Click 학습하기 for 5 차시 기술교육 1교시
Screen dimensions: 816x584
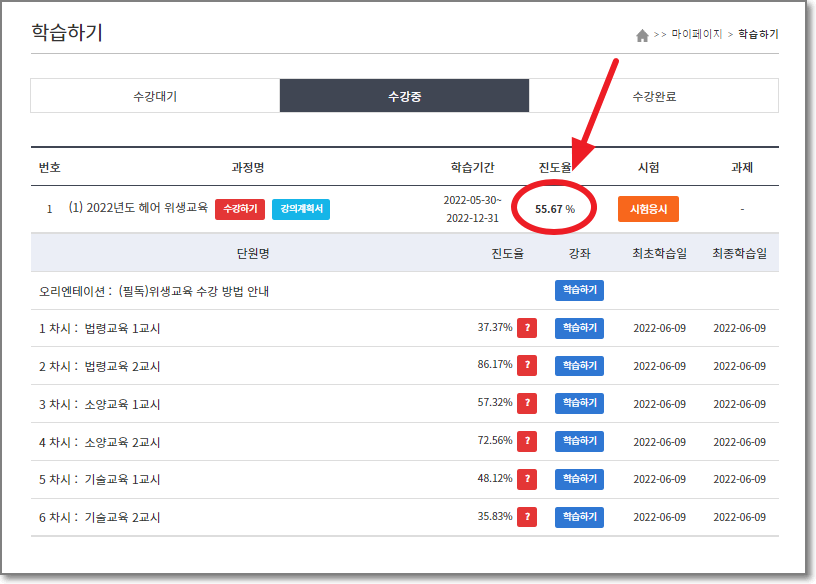click(579, 479)
